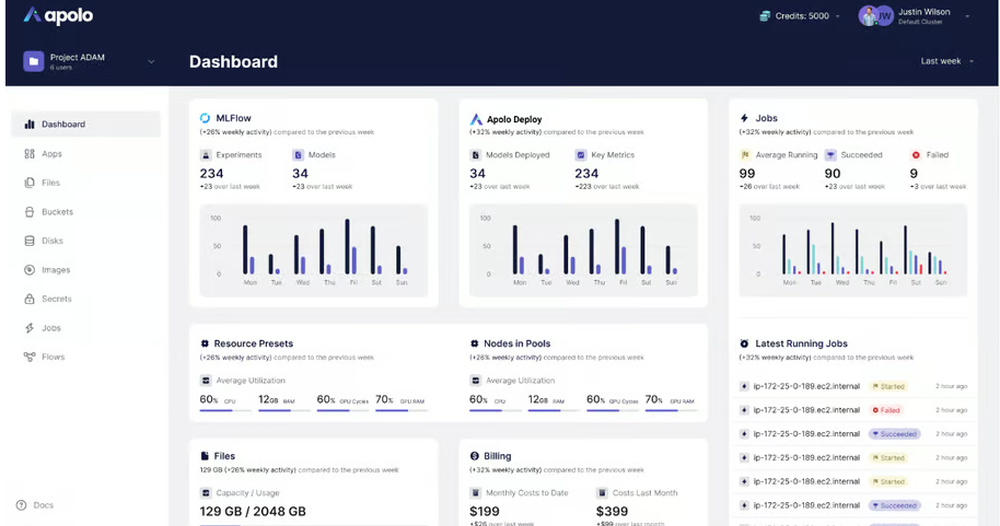The width and height of the screenshot is (1000, 526).
Task: Expand the Project ADAM project selector chevron
Action: 151,62
